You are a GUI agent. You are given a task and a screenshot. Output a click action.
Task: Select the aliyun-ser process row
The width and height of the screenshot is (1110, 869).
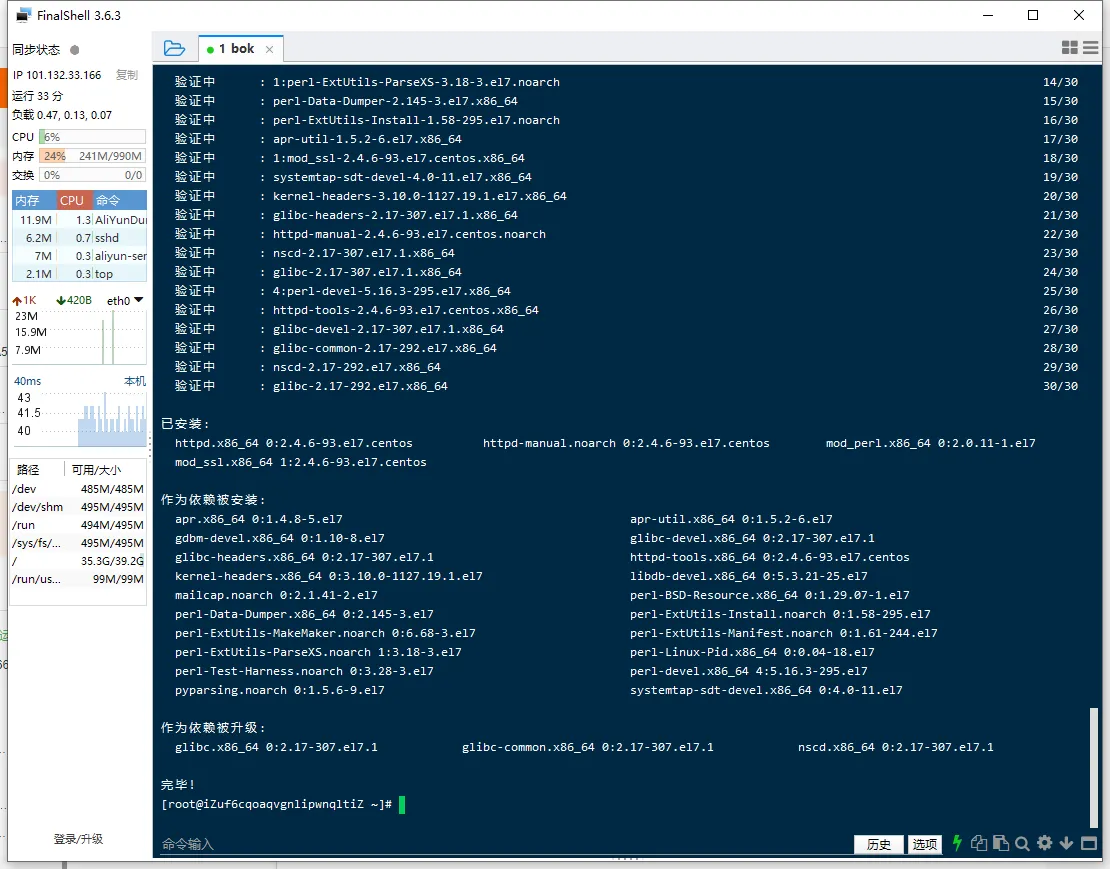point(79,256)
